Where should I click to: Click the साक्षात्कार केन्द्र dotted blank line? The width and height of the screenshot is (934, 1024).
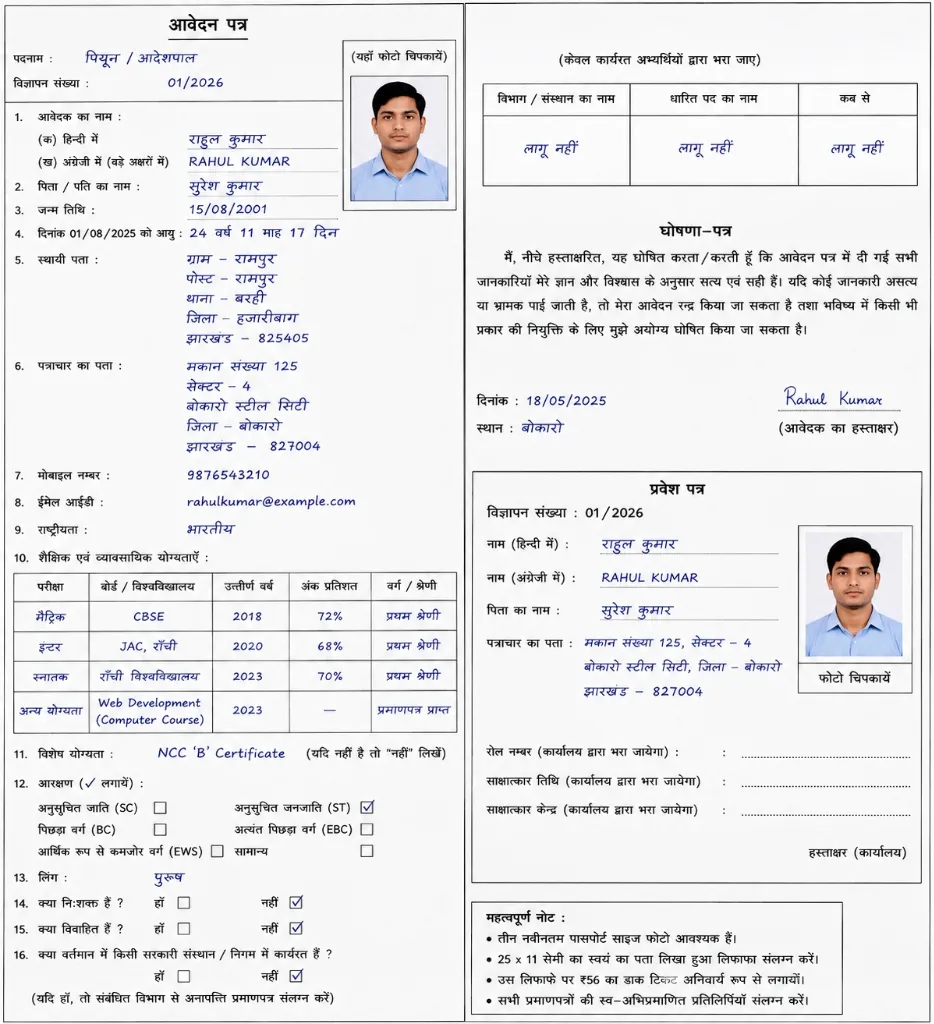pos(826,812)
